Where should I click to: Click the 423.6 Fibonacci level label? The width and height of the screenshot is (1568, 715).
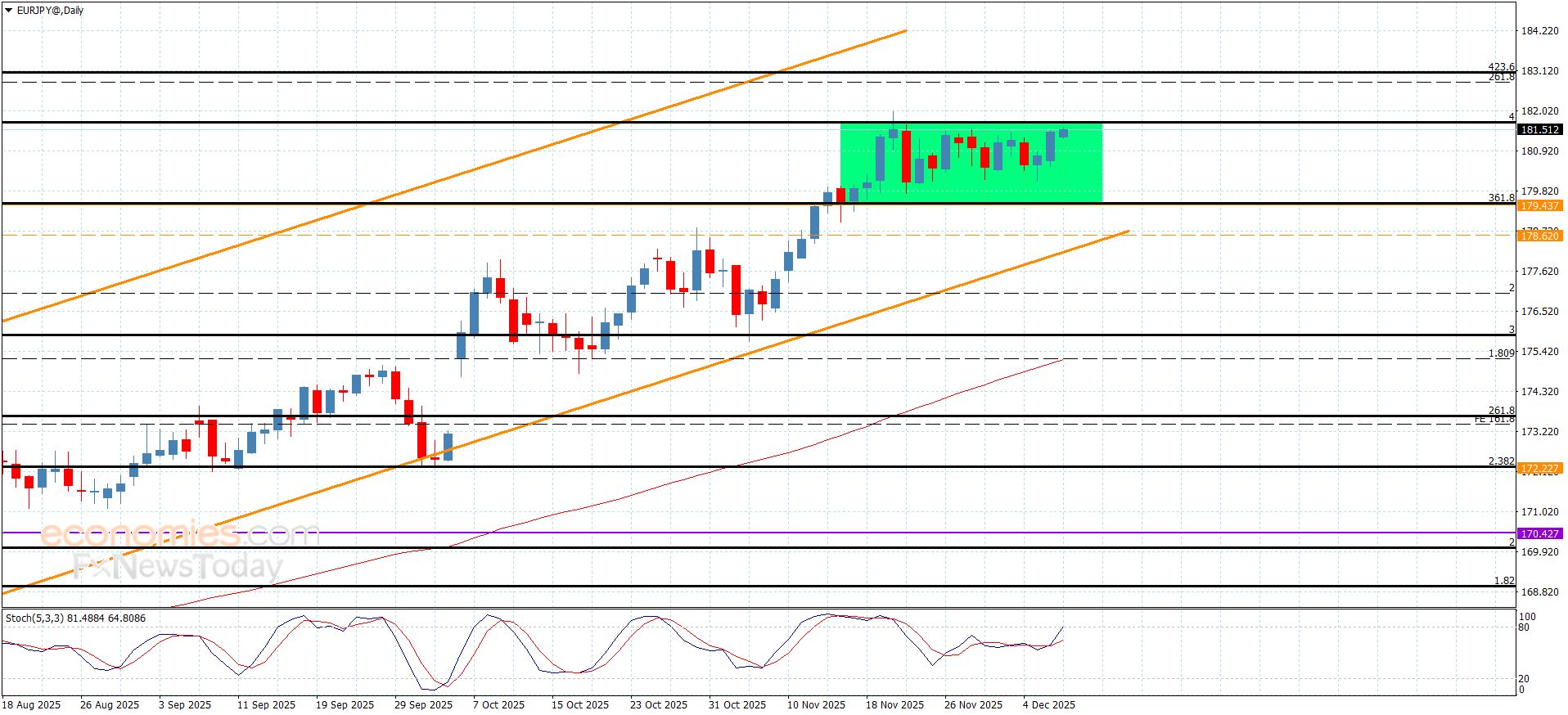(1501, 67)
